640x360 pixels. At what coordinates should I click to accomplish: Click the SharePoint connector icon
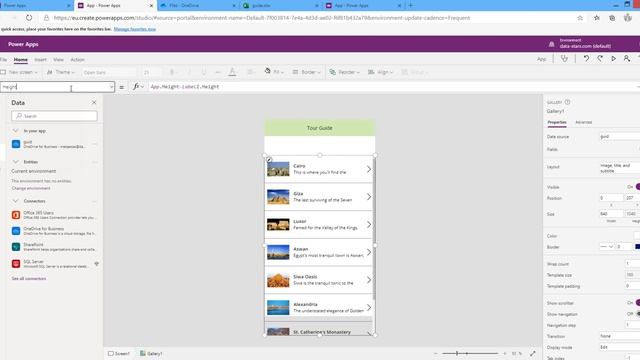pos(16,247)
